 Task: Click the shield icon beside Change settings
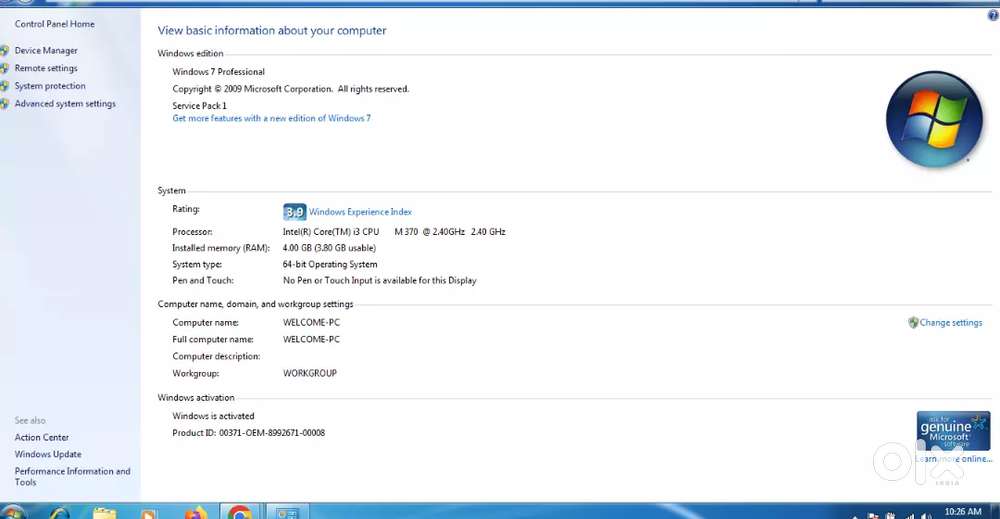913,323
